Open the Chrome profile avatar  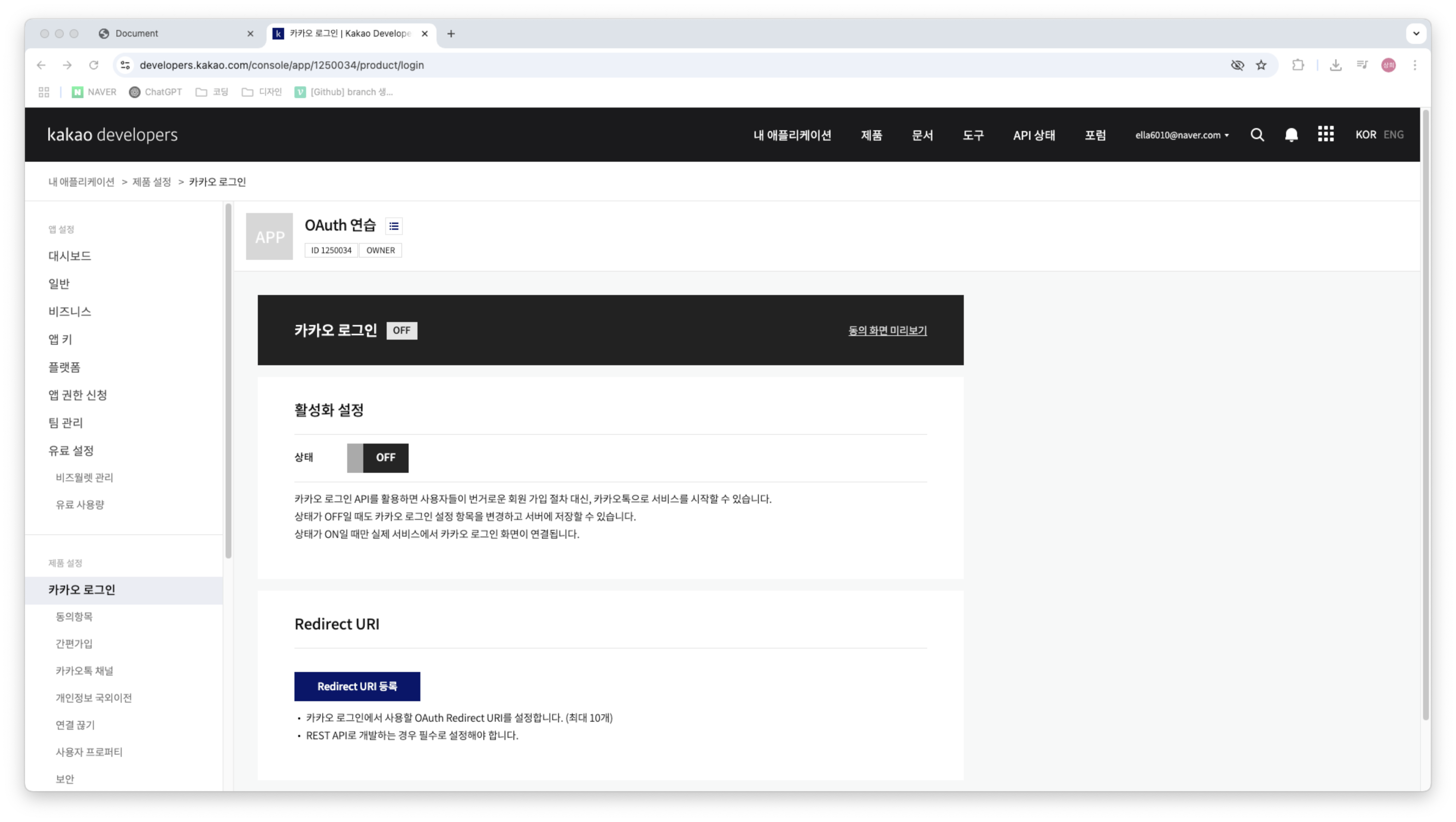pyautogui.click(x=1389, y=65)
